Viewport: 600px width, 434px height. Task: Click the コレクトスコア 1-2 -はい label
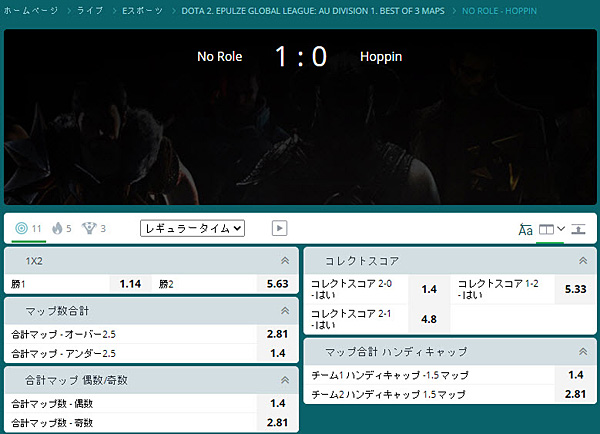pos(498,289)
